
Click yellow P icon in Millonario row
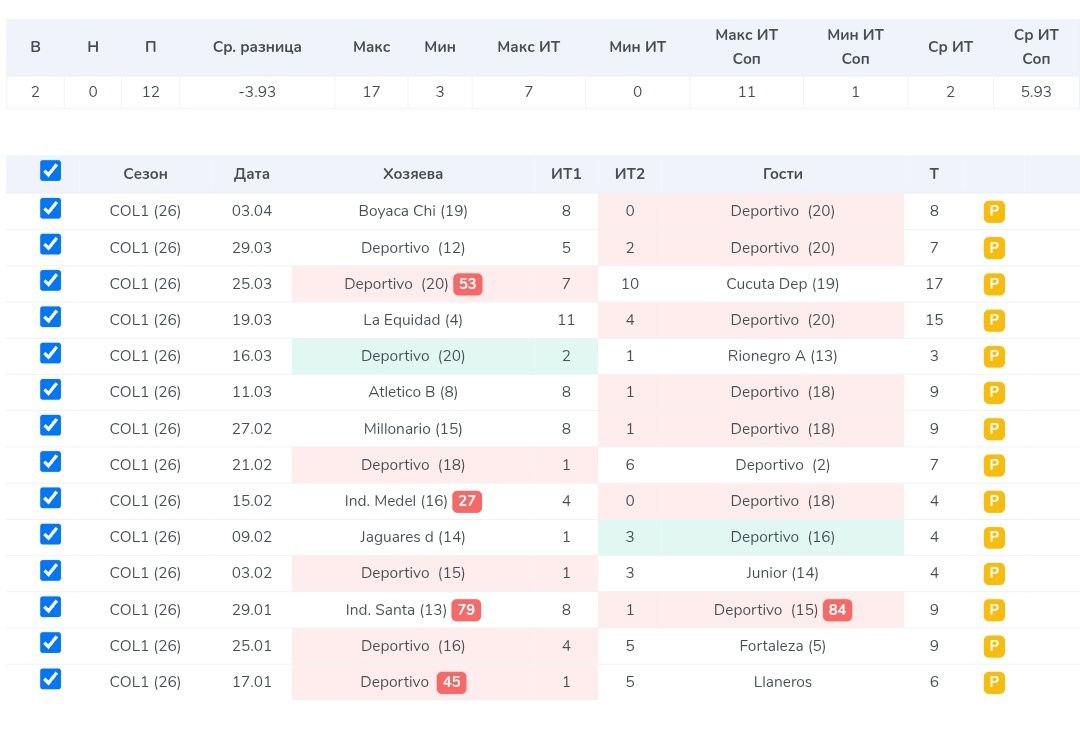994,430
